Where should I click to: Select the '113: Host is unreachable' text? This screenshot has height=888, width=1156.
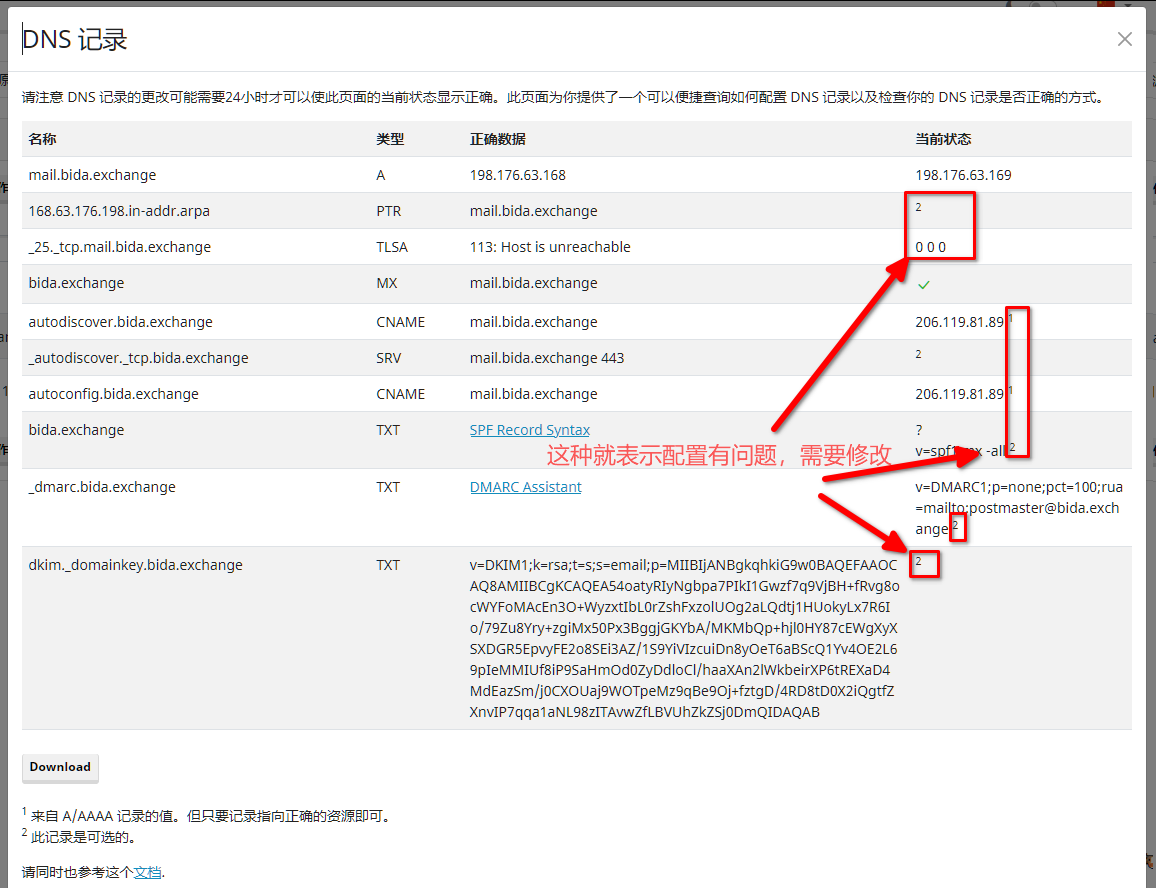point(550,247)
